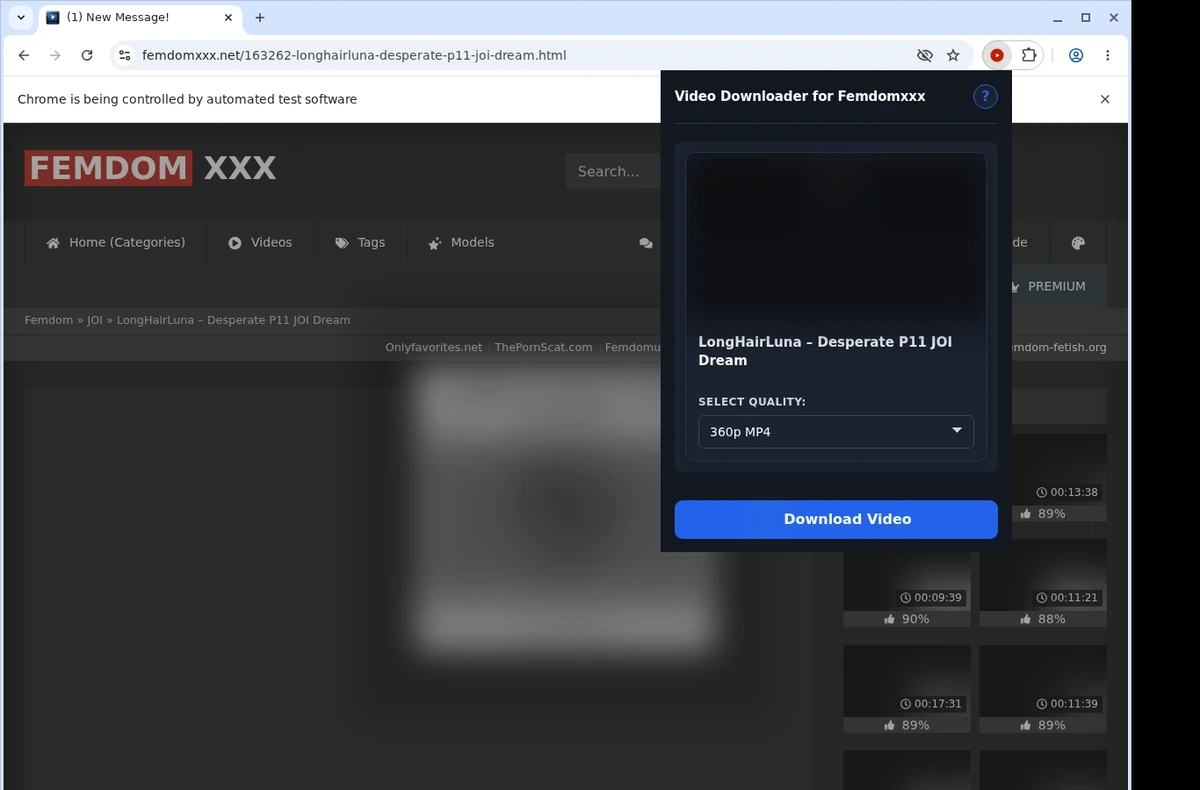This screenshot has width=1200, height=790.
Task: Open the Onlyfavorites.net link
Action: [434, 347]
